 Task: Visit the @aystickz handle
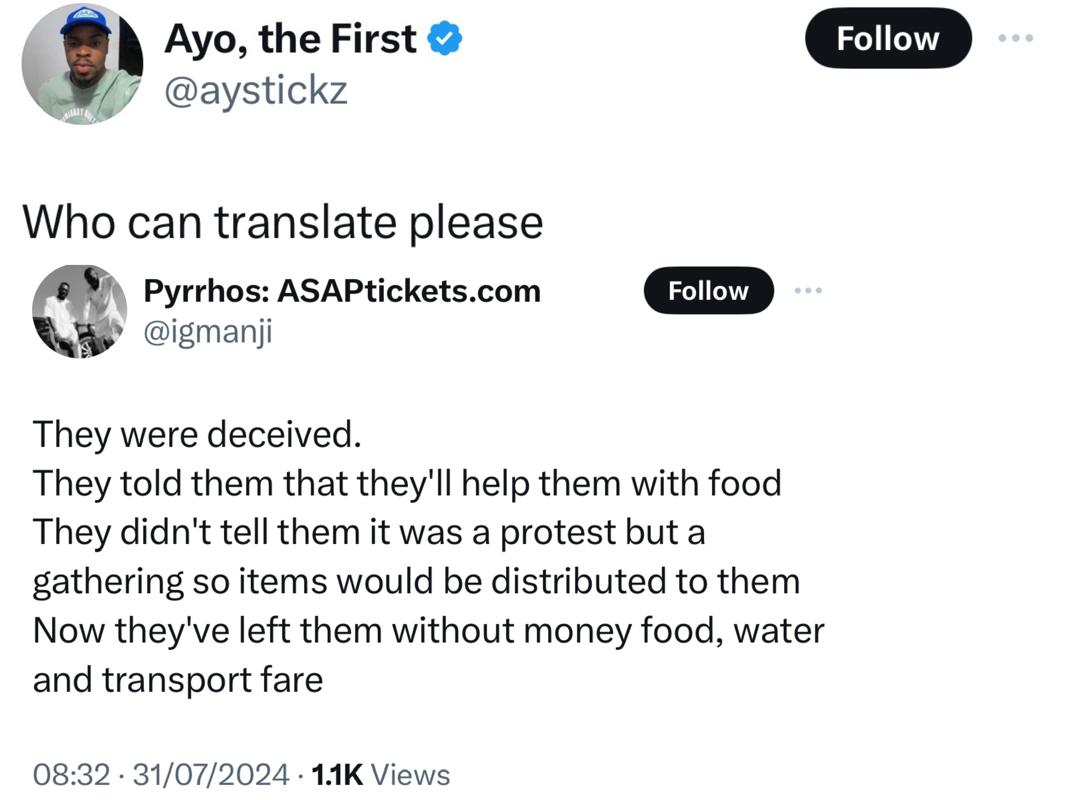255,90
